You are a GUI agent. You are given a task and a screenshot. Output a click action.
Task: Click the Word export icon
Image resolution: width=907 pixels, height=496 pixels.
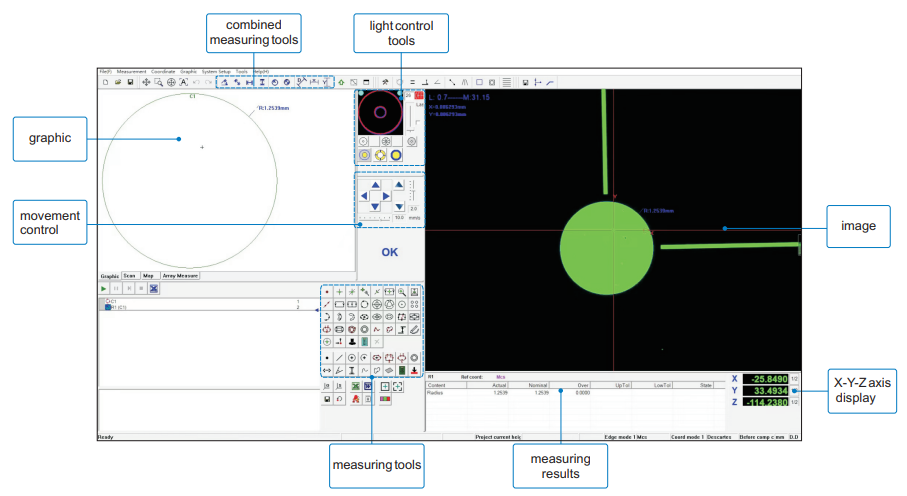coord(368,386)
